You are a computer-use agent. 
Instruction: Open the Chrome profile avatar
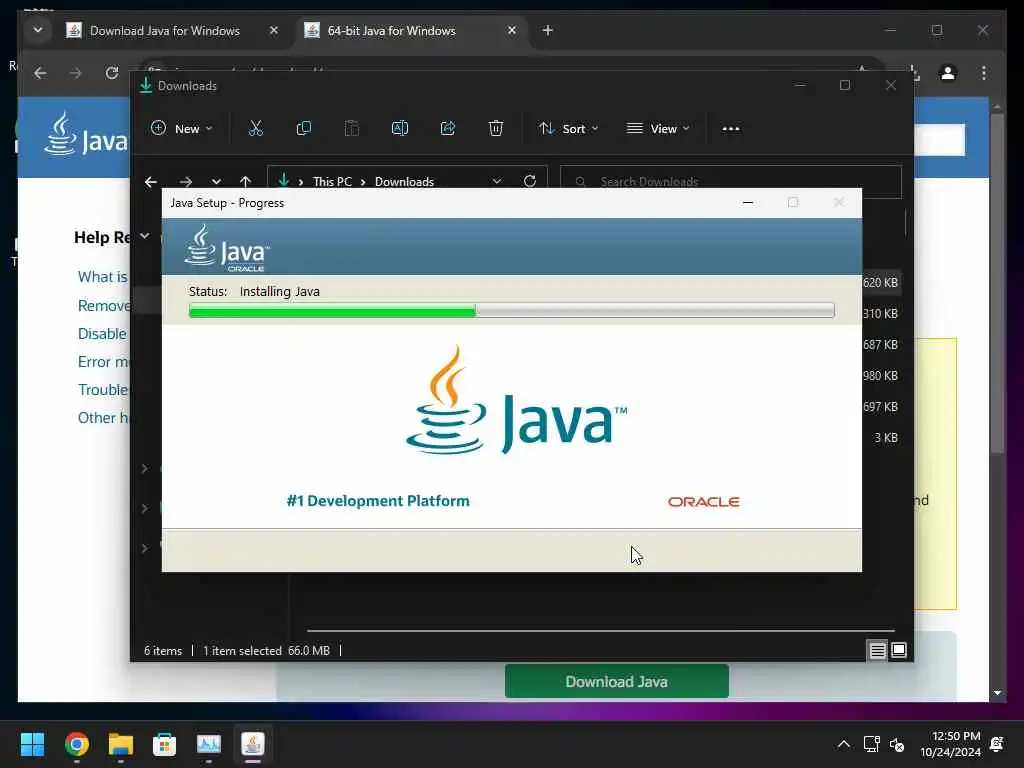pyautogui.click(x=948, y=73)
